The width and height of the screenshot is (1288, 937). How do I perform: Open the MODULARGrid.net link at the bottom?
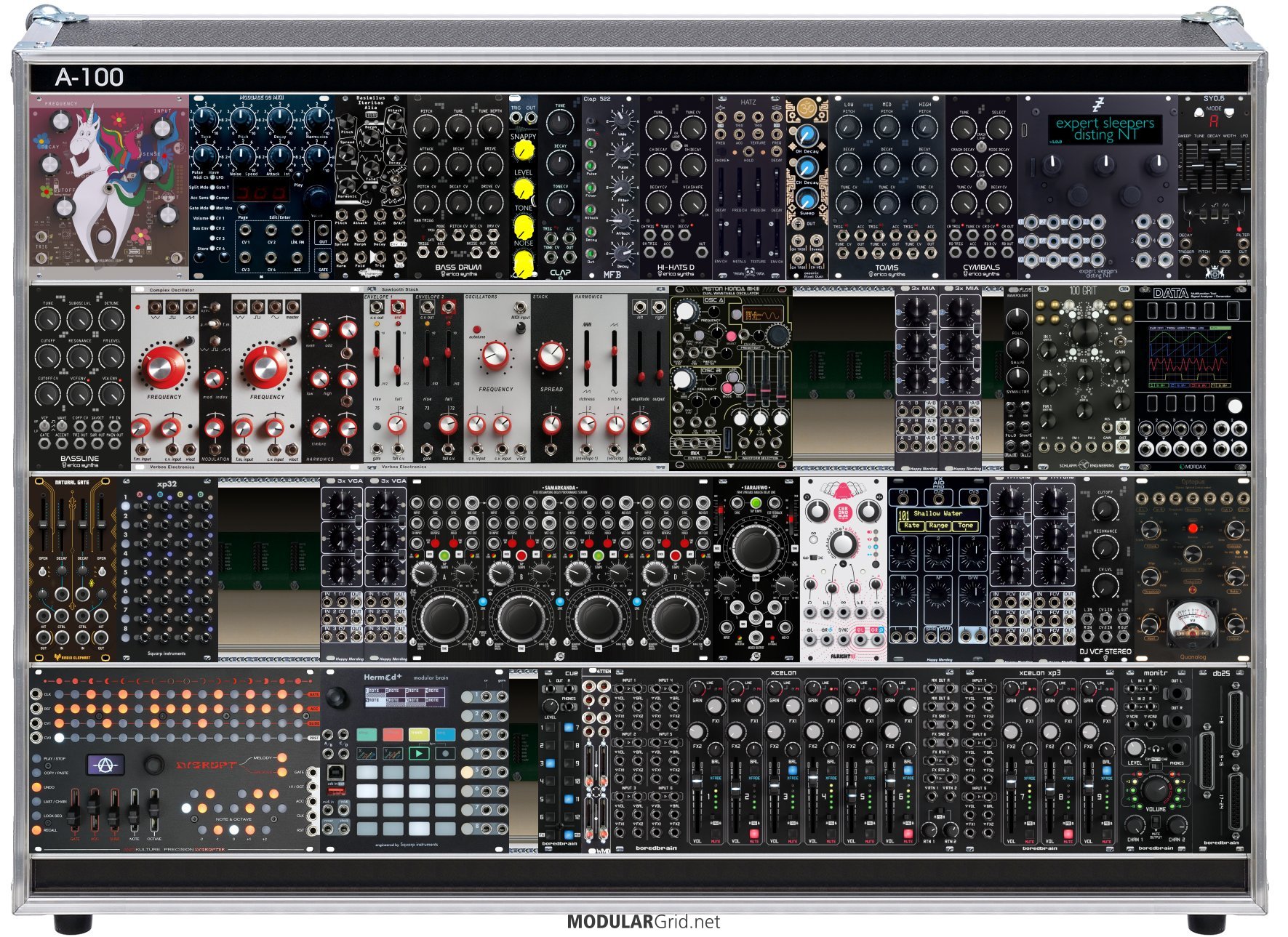tap(643, 922)
